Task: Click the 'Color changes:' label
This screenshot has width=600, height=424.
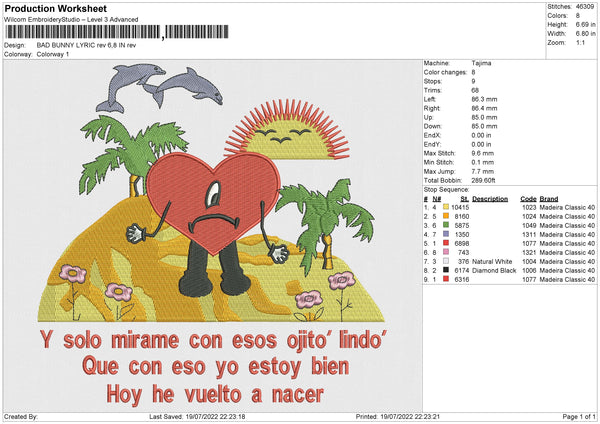Action: point(445,72)
